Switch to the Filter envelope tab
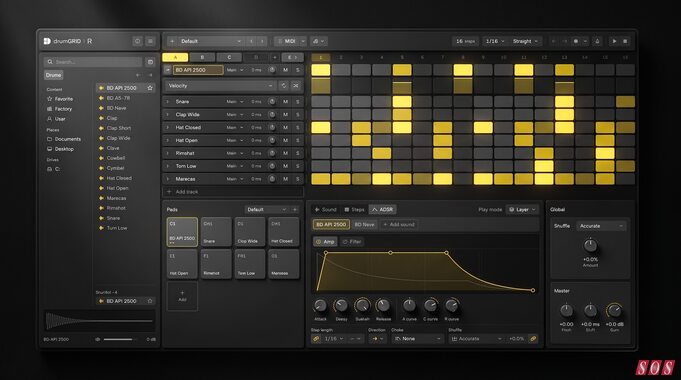Image resolution: width=681 pixels, height=380 pixels. point(352,242)
